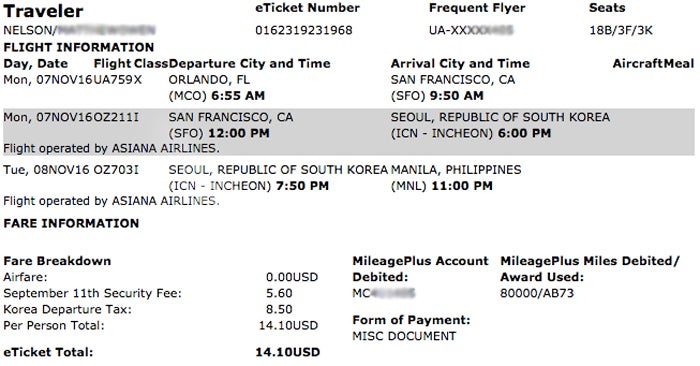Screen dimensions: 700x366
Task: Click the FLIGHT INFORMATION heading
Action: point(79,47)
